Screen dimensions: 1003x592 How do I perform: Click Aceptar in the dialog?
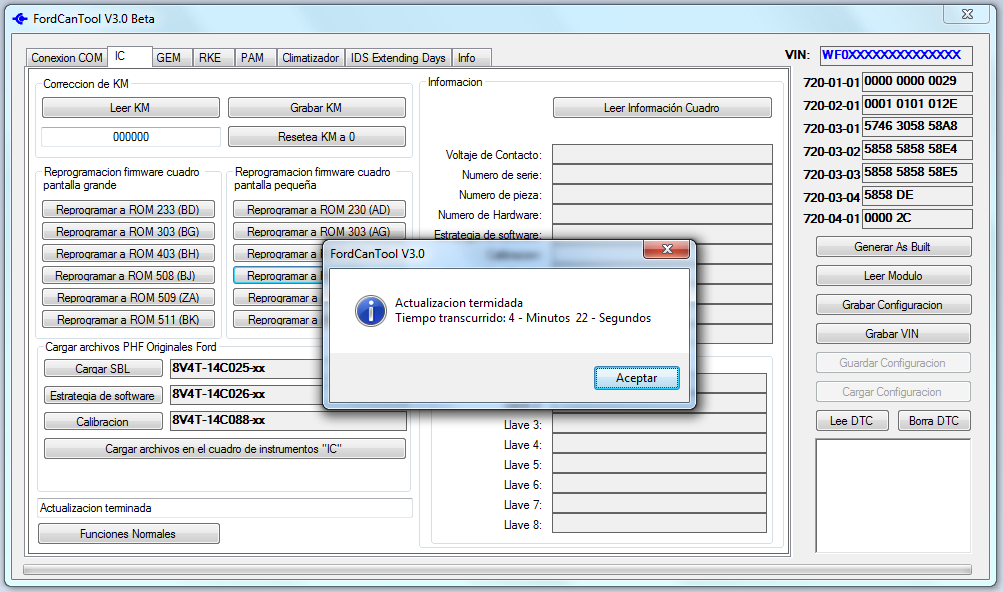tap(636, 378)
